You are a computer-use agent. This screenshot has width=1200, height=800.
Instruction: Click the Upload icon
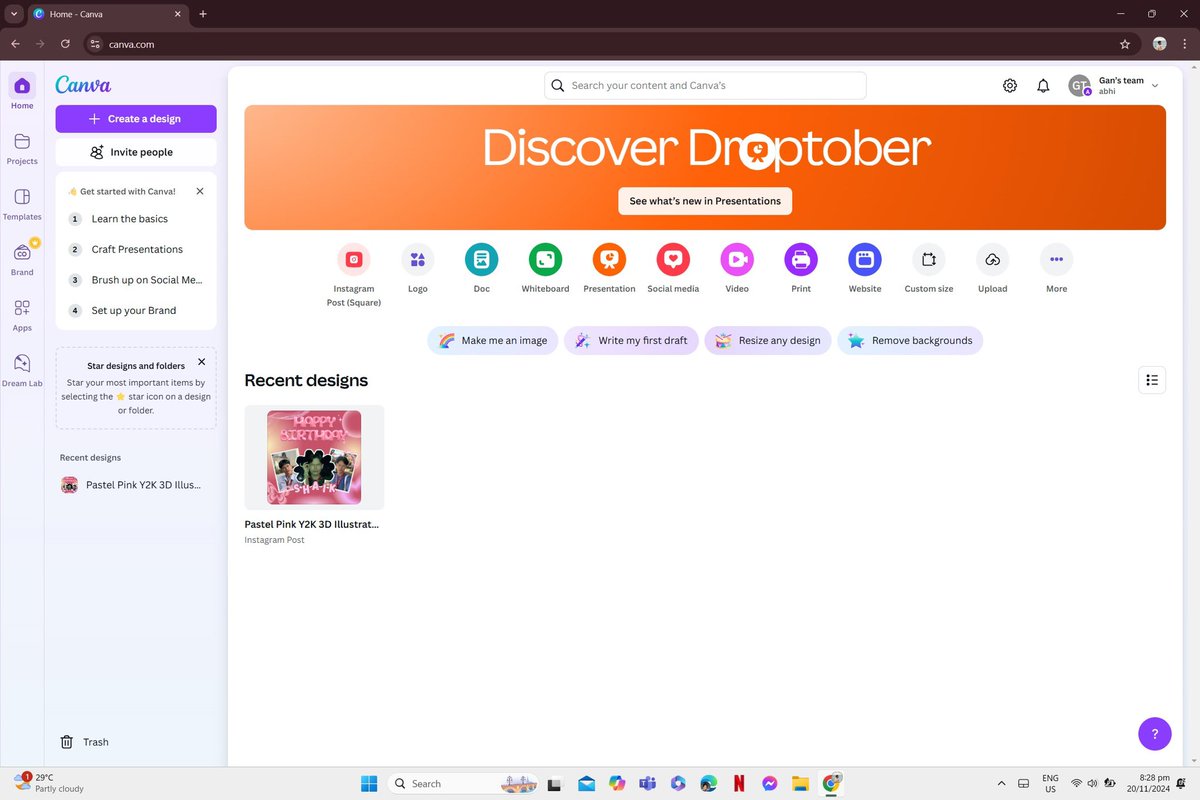(x=992, y=259)
